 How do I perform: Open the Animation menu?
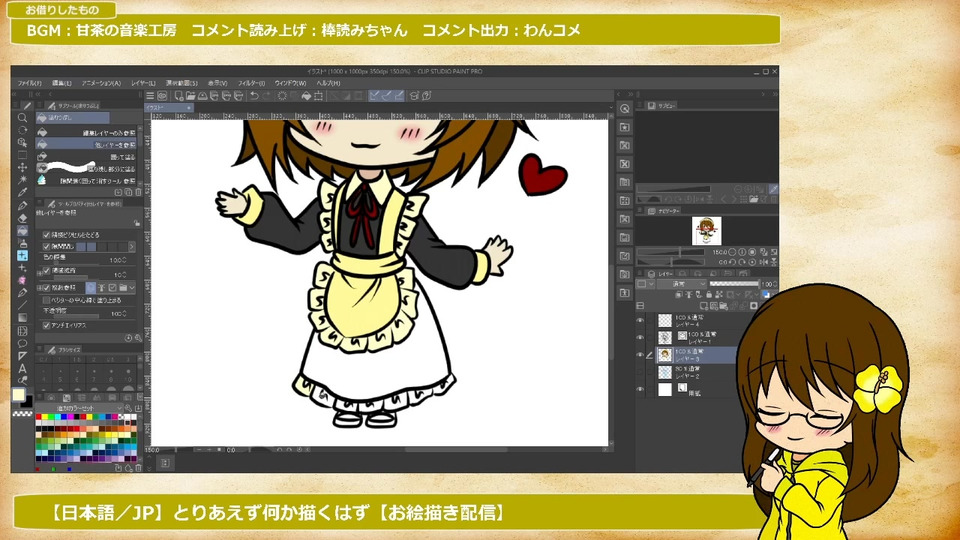pyautogui.click(x=101, y=83)
